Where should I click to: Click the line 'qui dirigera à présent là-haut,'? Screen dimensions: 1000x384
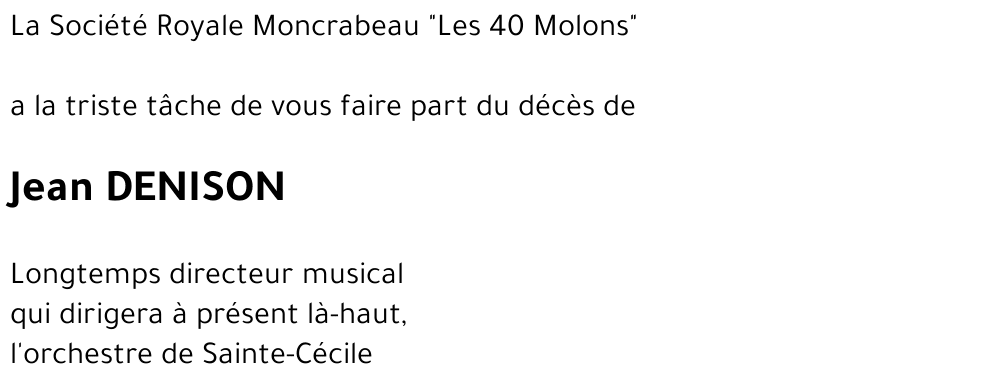click(x=209, y=314)
